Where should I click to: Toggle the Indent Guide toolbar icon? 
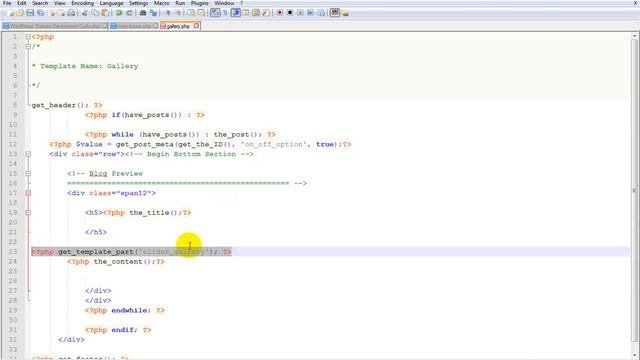(x=236, y=13)
